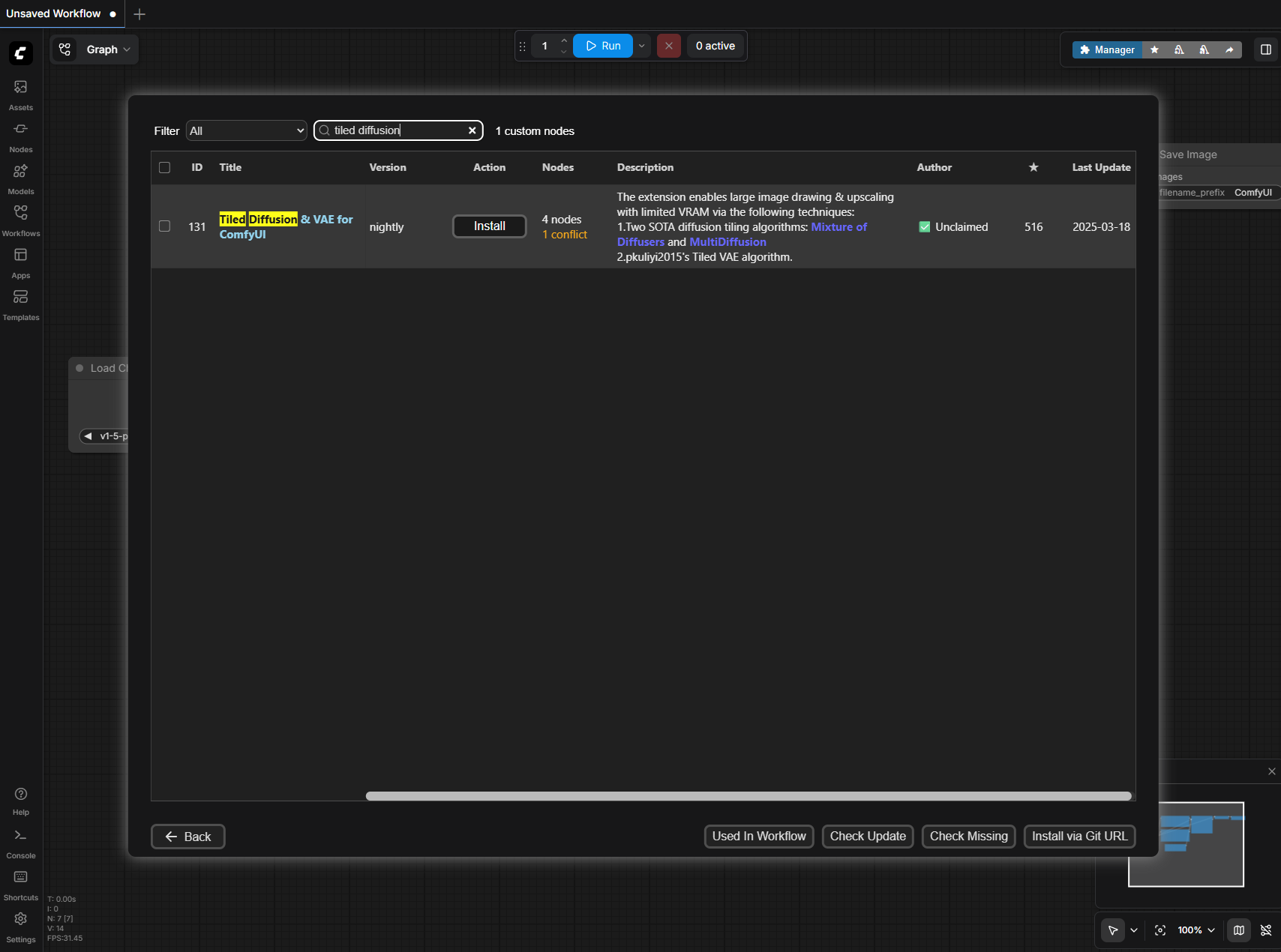Open the Nodes library panel
1281x952 pixels.
[20, 136]
